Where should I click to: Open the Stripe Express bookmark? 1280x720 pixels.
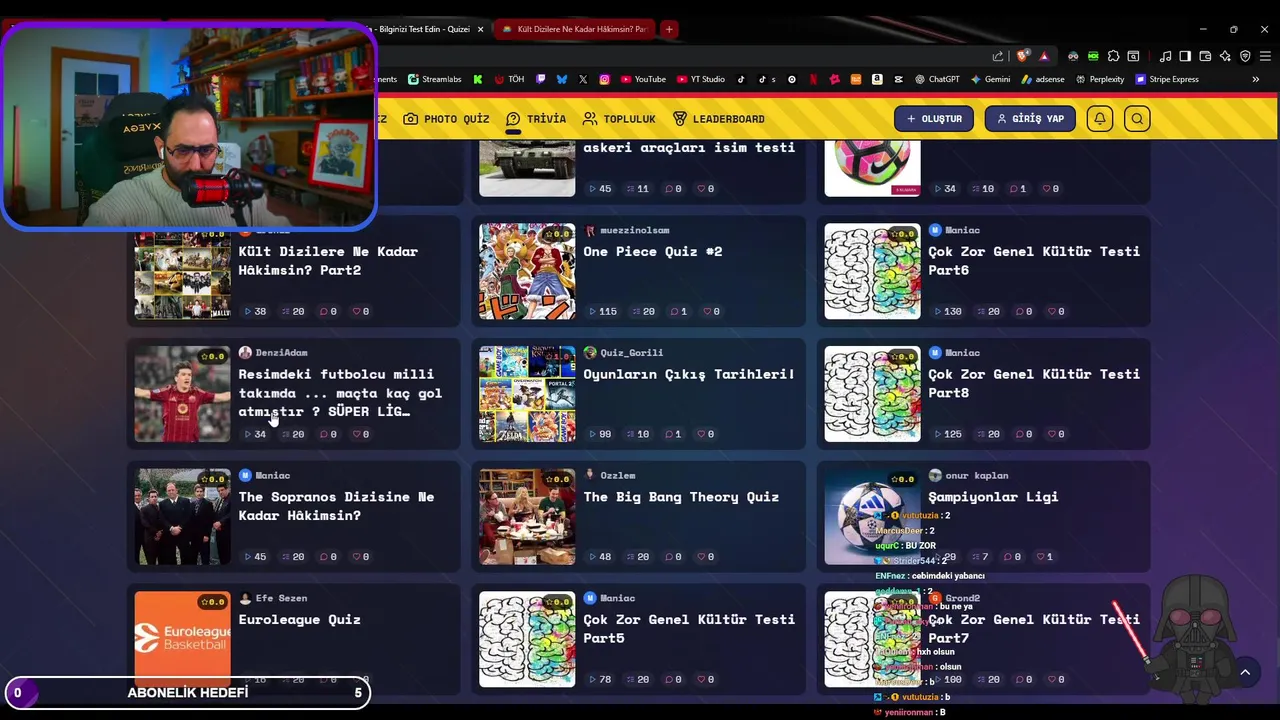(1167, 79)
